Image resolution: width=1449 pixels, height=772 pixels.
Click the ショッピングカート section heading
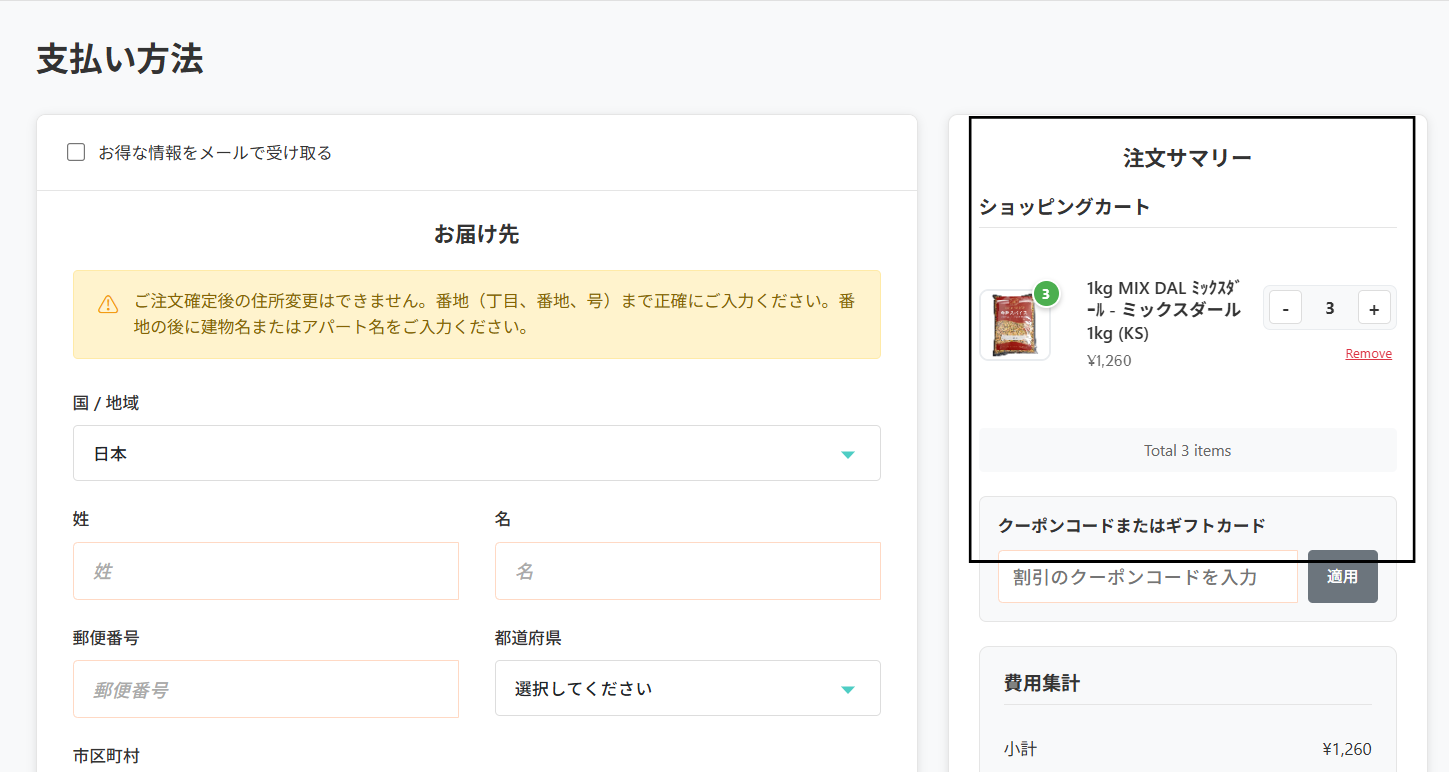[x=1063, y=207]
